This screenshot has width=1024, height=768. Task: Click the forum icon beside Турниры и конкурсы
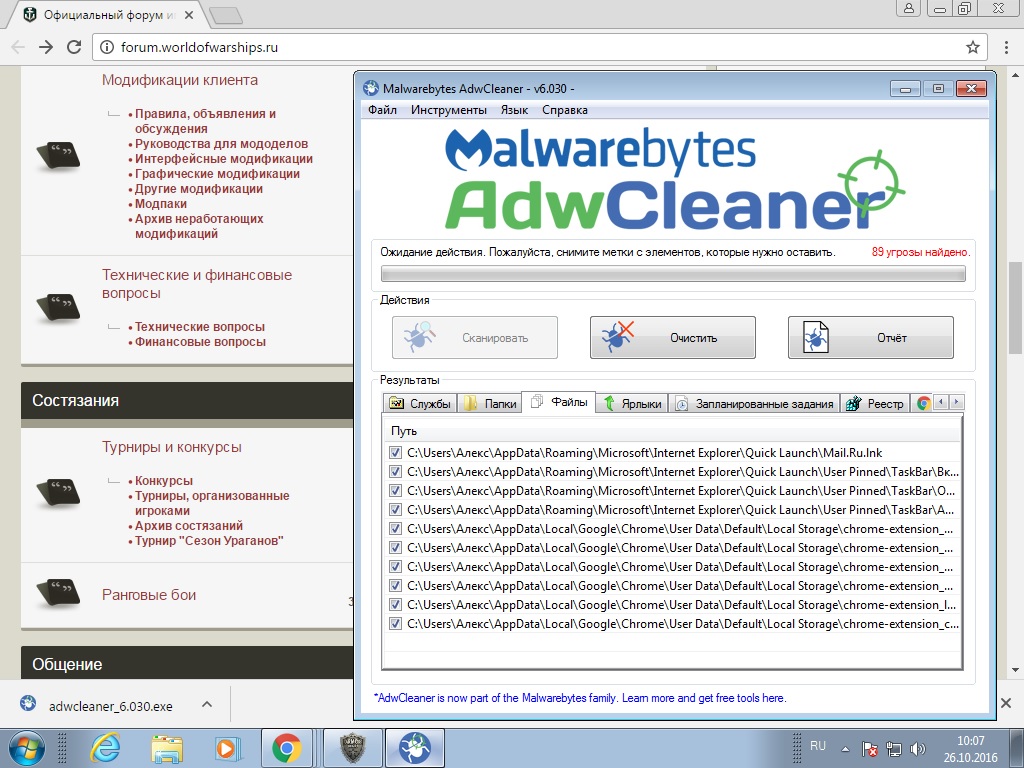click(x=58, y=492)
